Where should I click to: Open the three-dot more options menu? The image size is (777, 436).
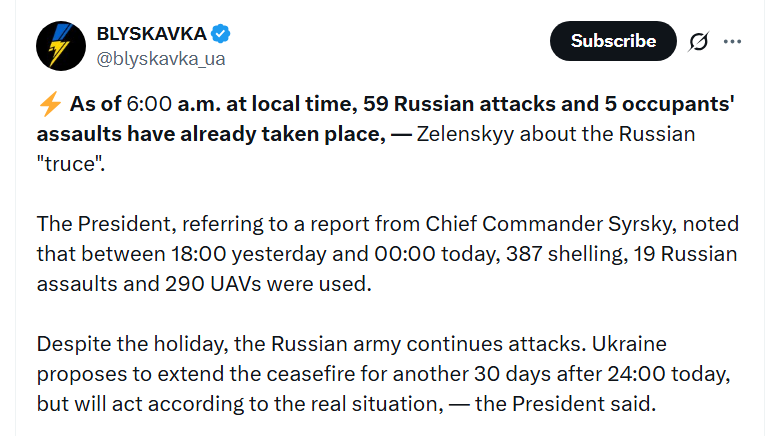[732, 41]
